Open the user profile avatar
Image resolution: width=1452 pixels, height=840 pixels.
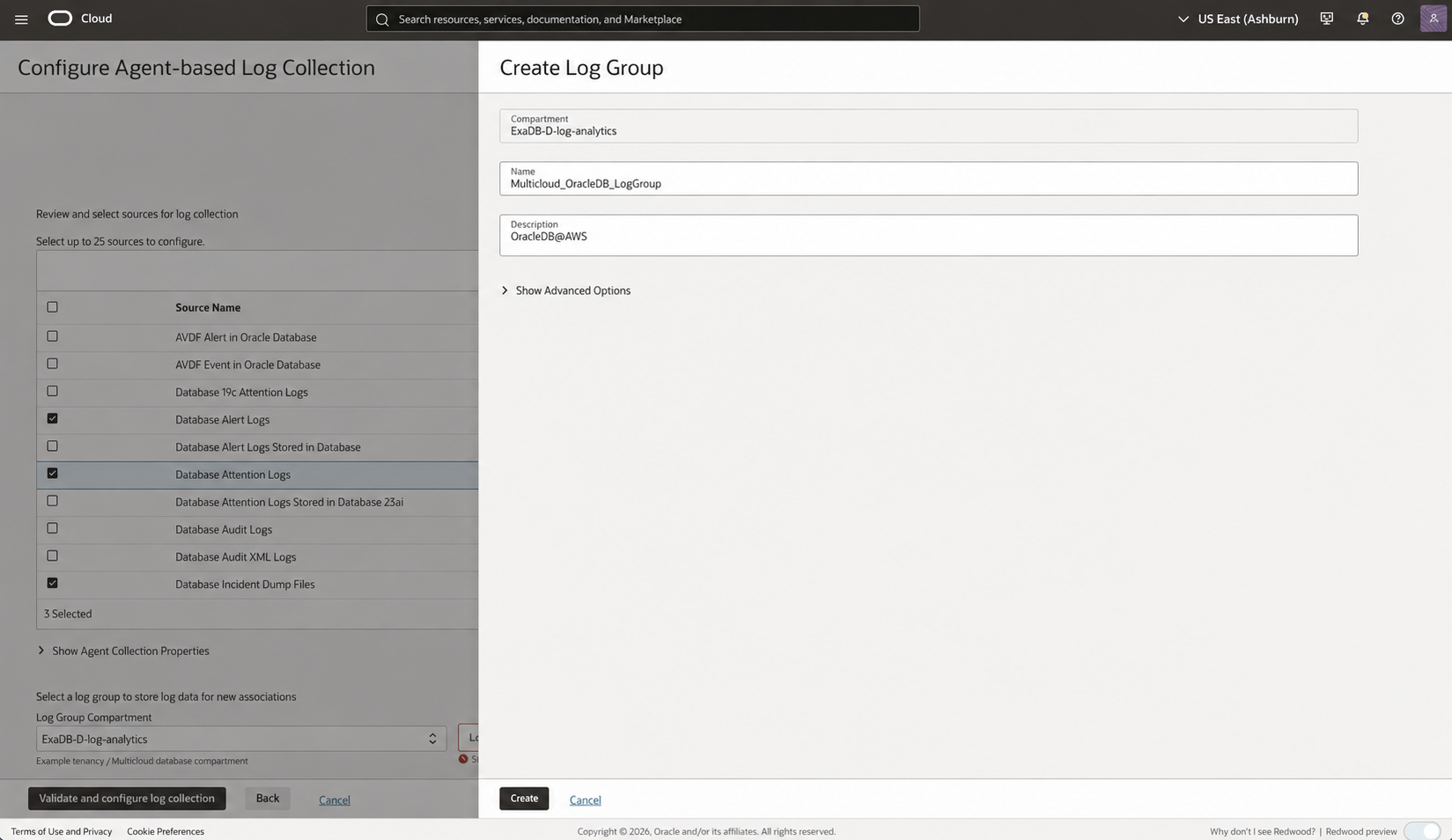[x=1433, y=18]
